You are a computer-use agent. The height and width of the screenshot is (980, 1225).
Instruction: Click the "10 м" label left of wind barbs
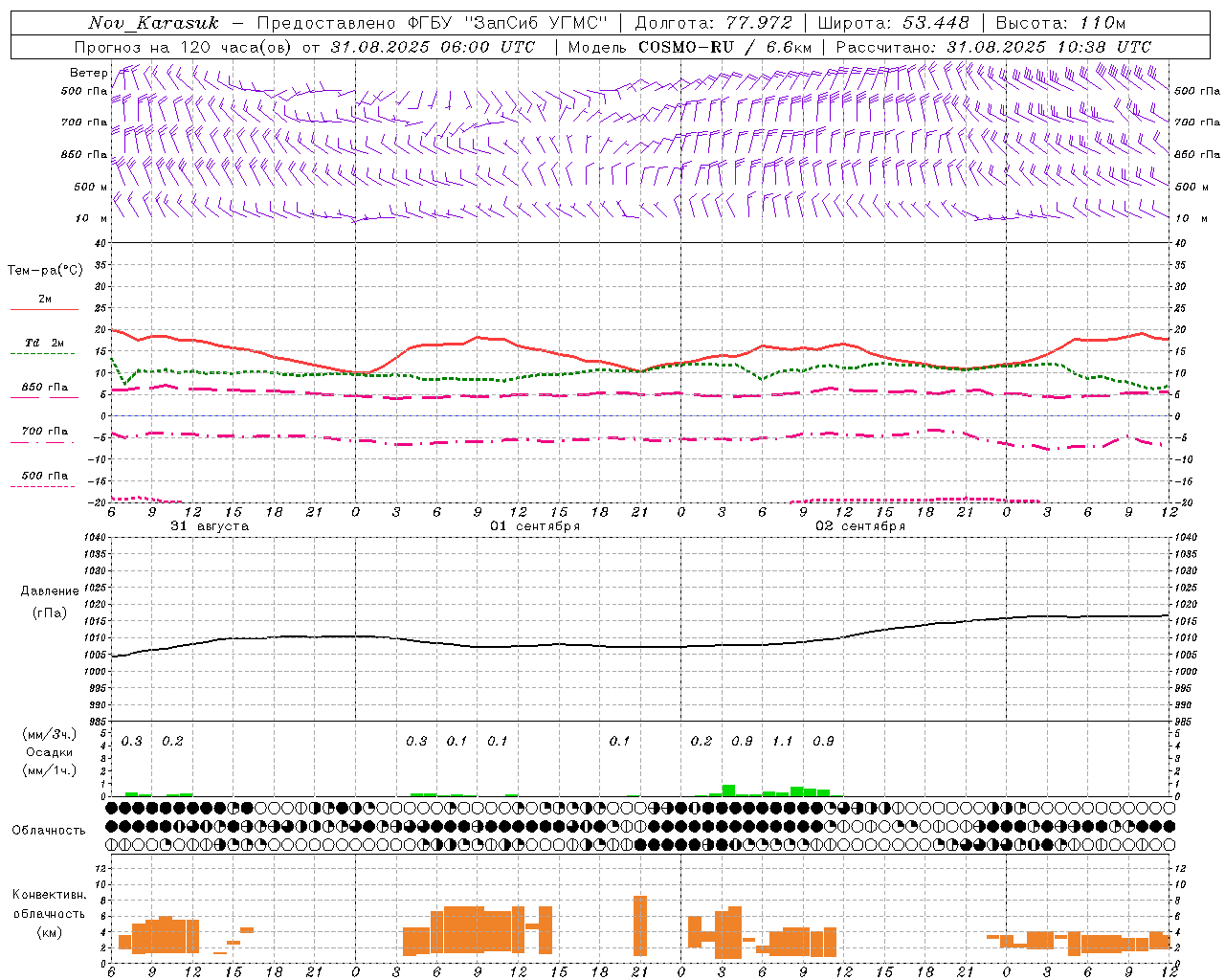pyautogui.click(x=91, y=218)
